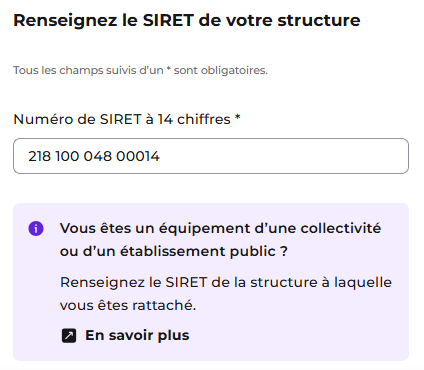Click the asterisk in the obligatoires note

click(169, 69)
